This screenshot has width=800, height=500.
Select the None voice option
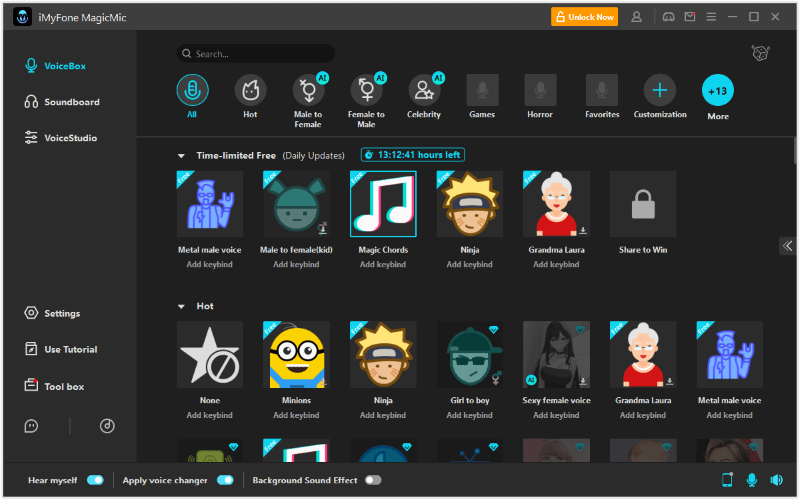tap(210, 355)
